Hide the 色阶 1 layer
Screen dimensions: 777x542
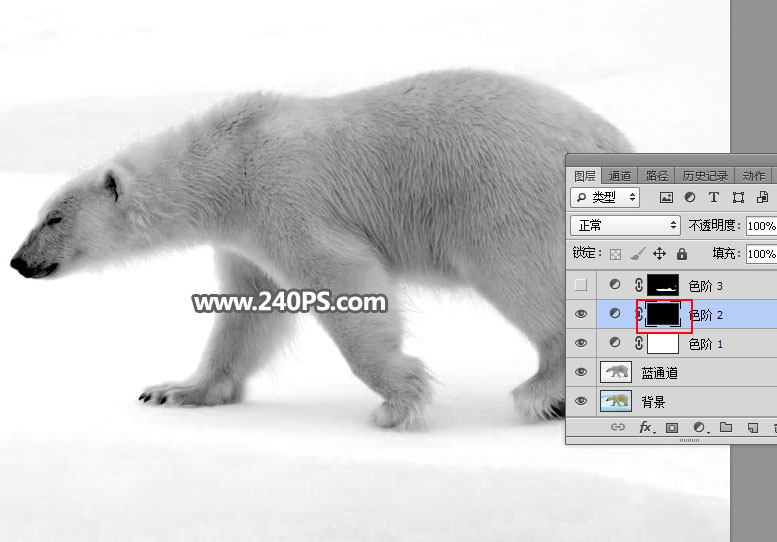point(581,343)
